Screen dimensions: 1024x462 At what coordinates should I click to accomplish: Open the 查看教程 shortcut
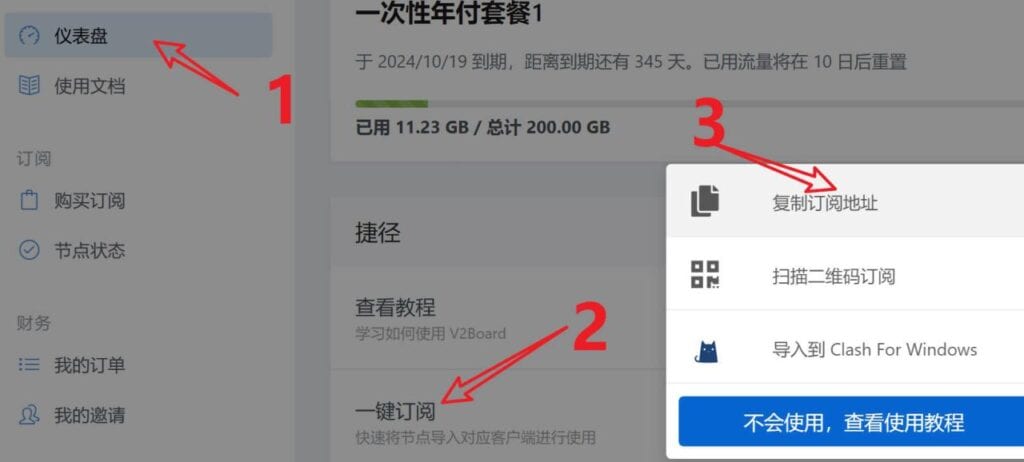point(395,307)
